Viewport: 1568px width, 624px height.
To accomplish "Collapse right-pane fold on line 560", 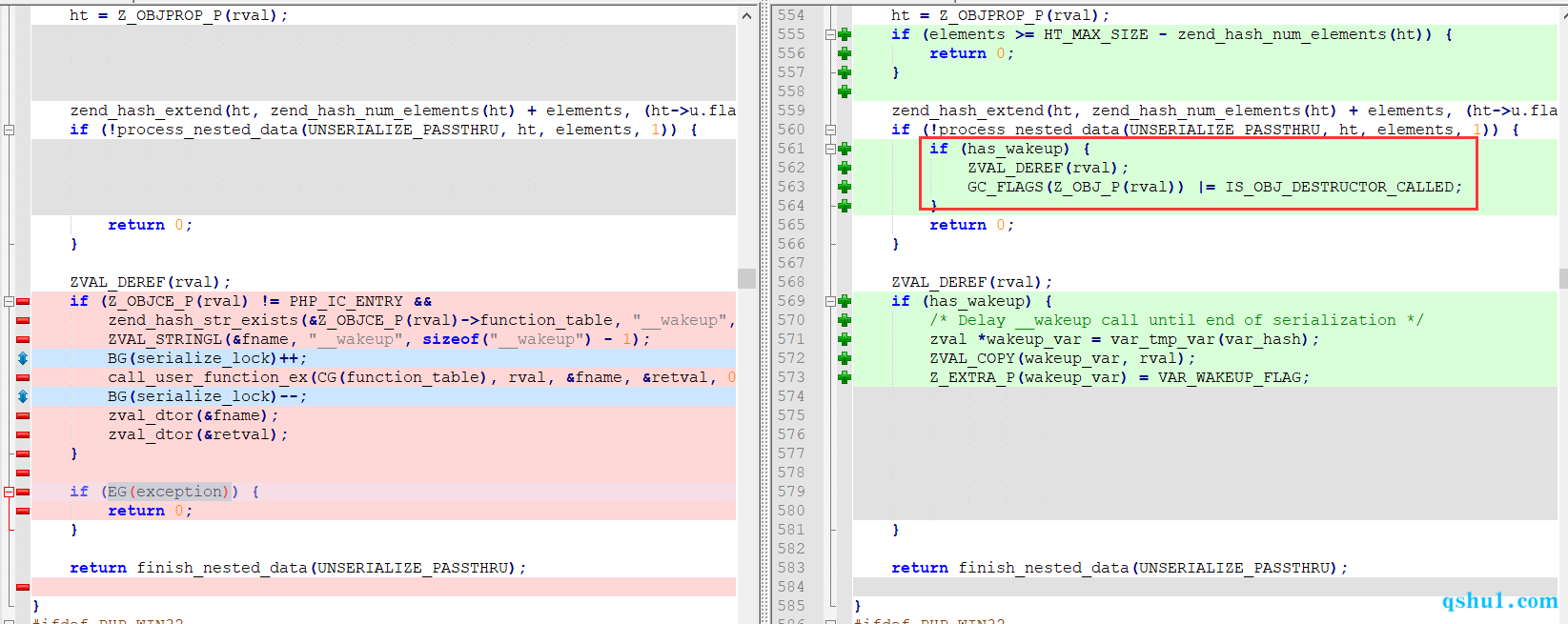I will point(830,130).
